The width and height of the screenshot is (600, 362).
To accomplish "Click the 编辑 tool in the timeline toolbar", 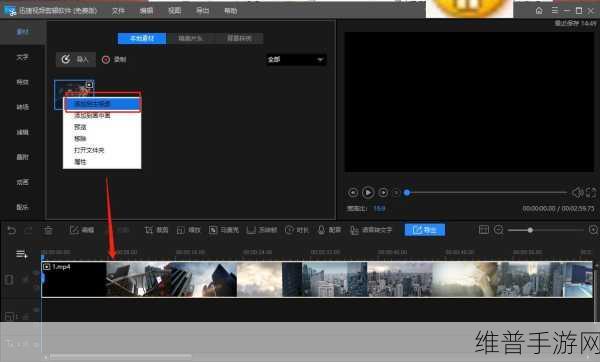I will coord(82,230).
